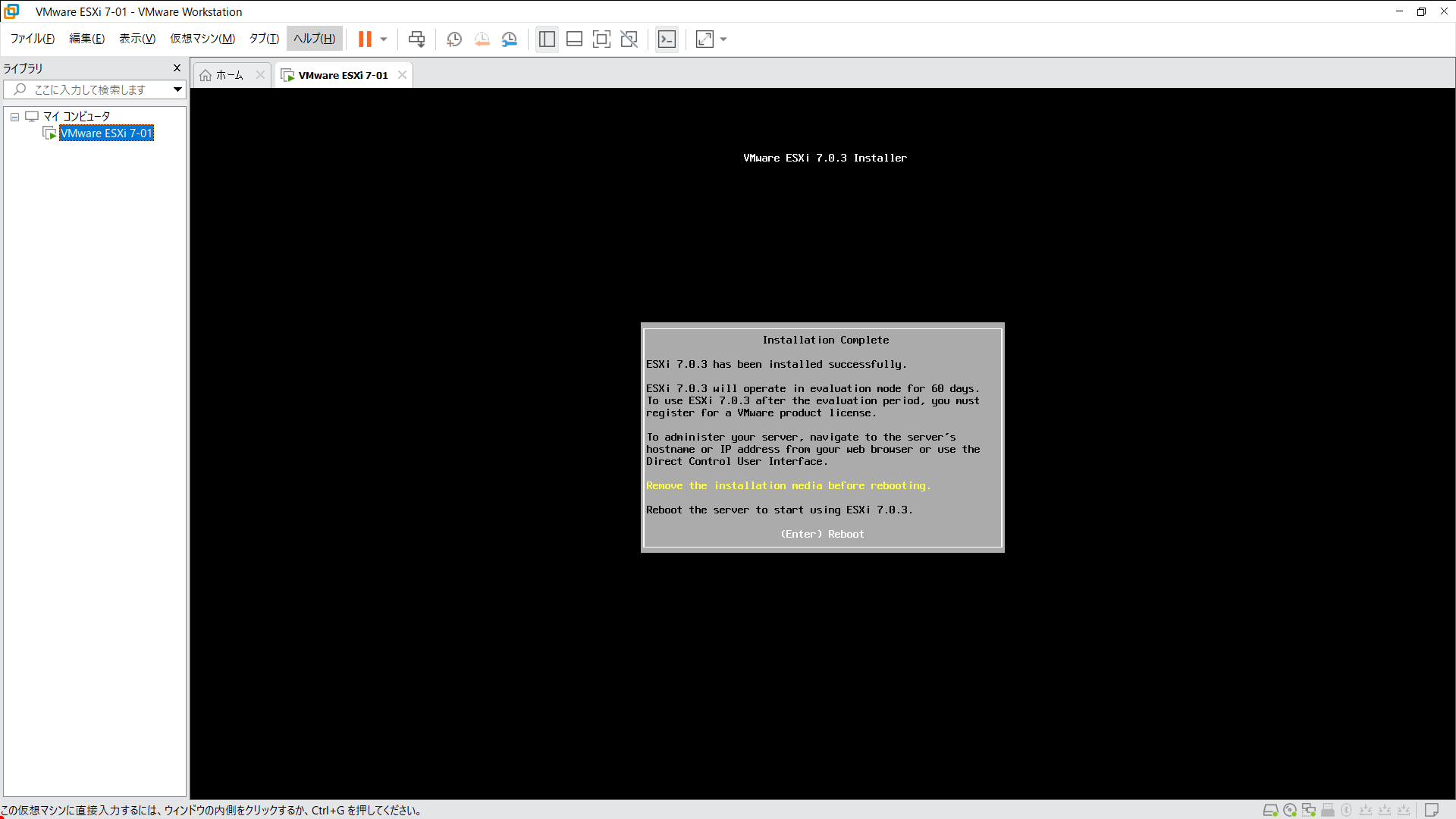Toggle the thumbnail bar view
The height and width of the screenshot is (819, 1456).
(x=574, y=39)
